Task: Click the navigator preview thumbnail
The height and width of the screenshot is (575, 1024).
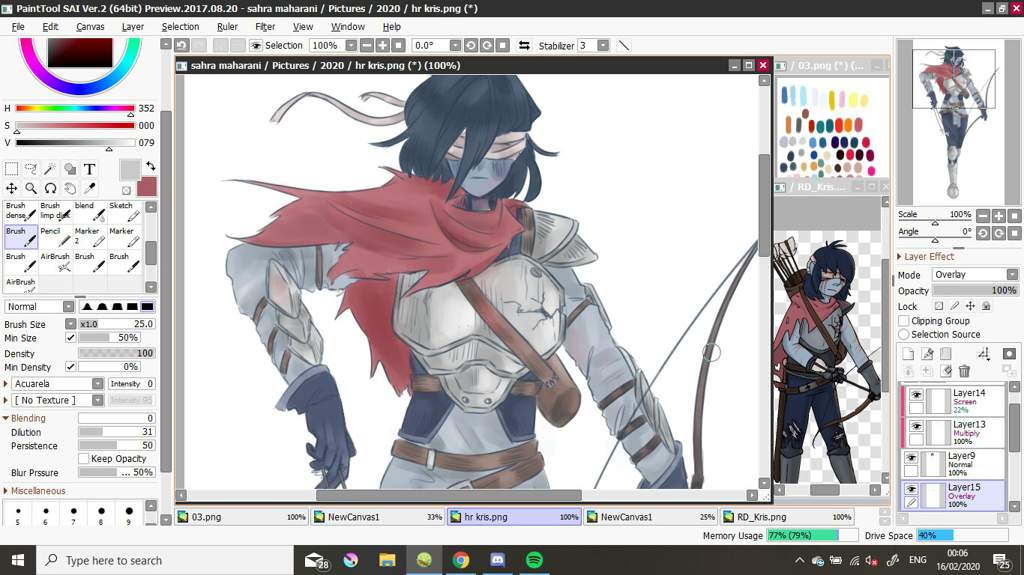Action: 953,122
